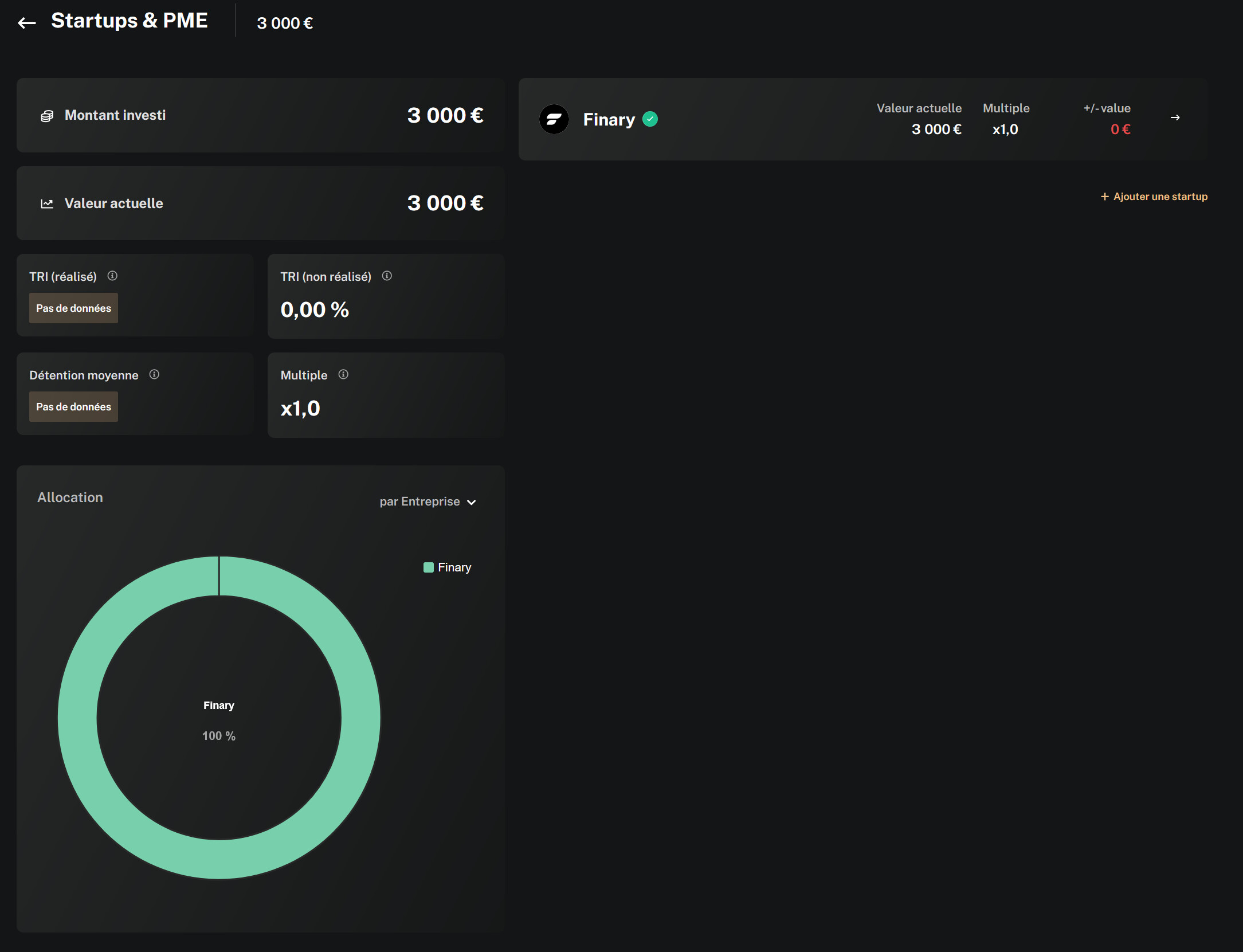
Task: Click the plus icon of Ajouter une startup
Action: [x=1104, y=197]
